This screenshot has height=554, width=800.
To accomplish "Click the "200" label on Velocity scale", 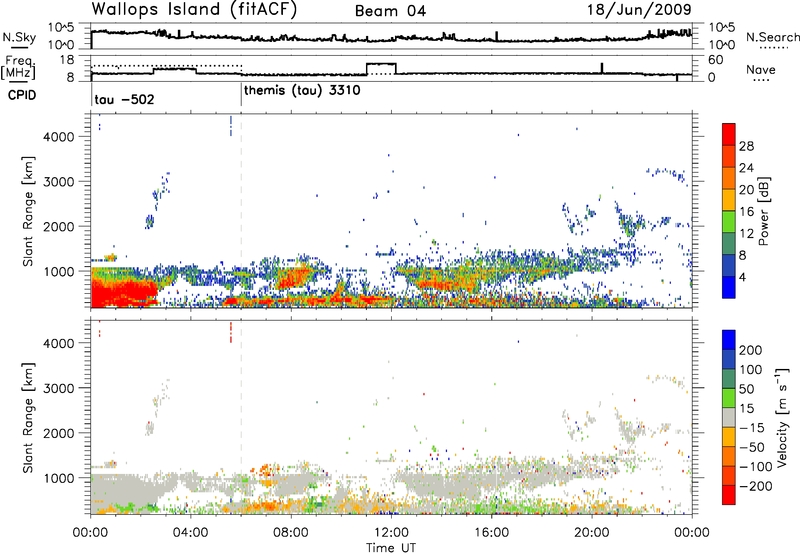I will (751, 350).
